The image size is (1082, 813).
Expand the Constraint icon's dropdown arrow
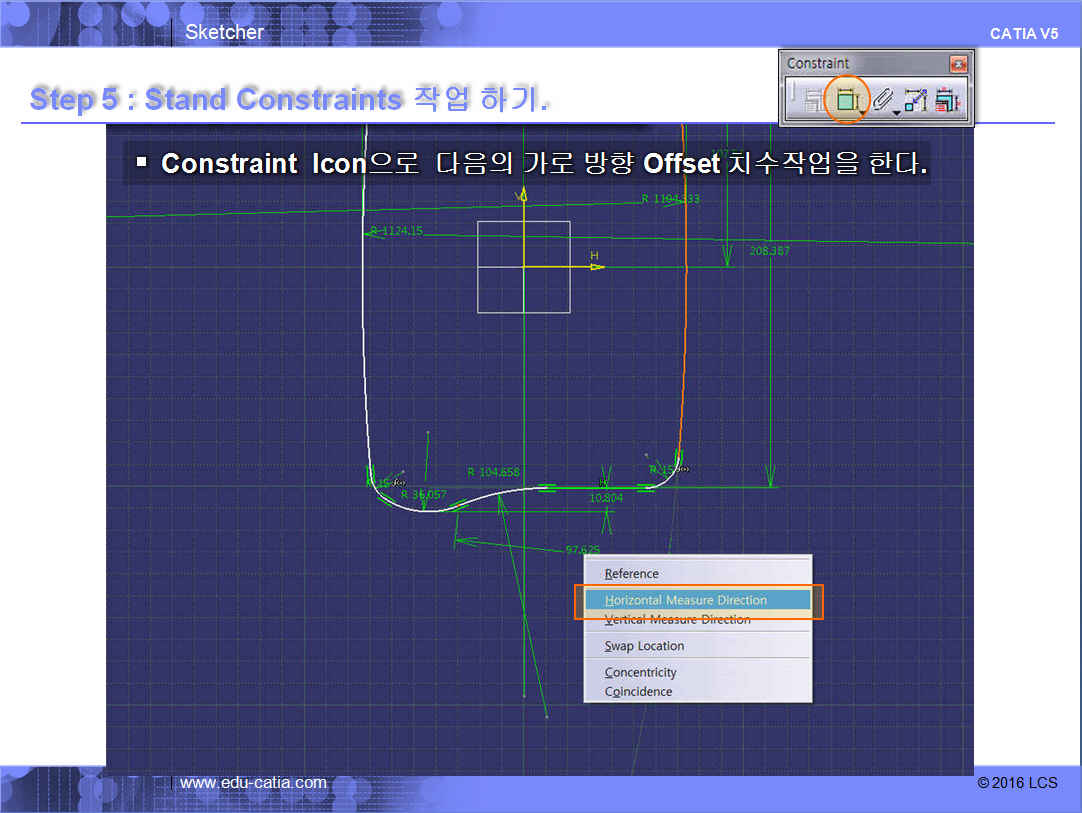(x=862, y=111)
